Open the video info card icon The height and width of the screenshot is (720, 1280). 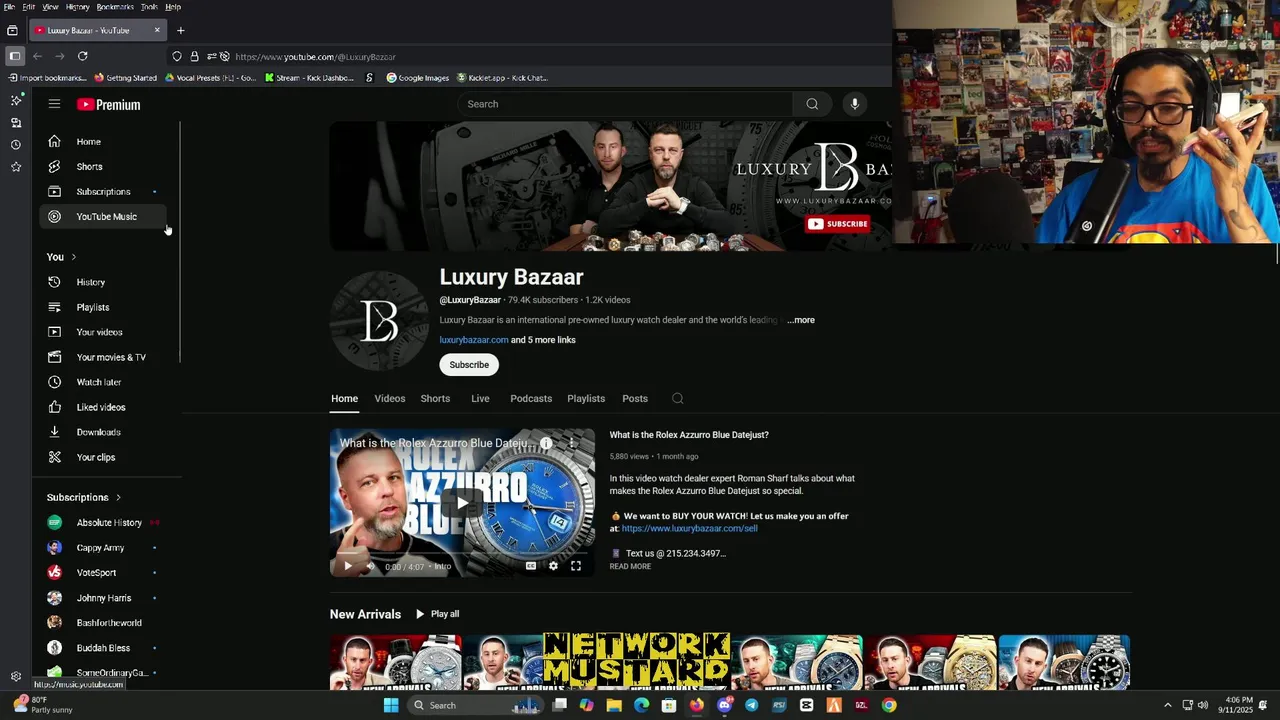(546, 443)
